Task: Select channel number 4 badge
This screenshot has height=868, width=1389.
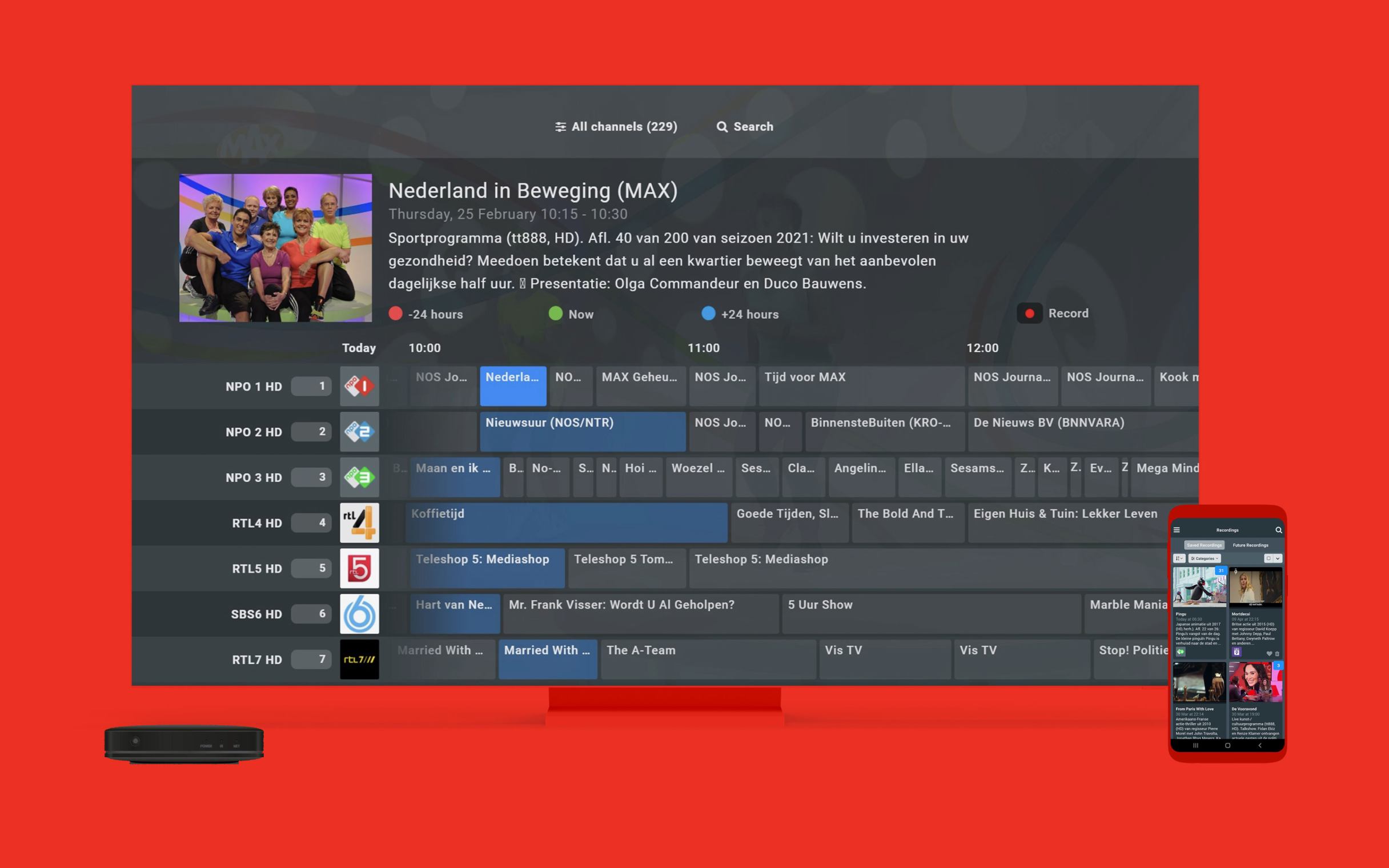Action: [x=311, y=523]
